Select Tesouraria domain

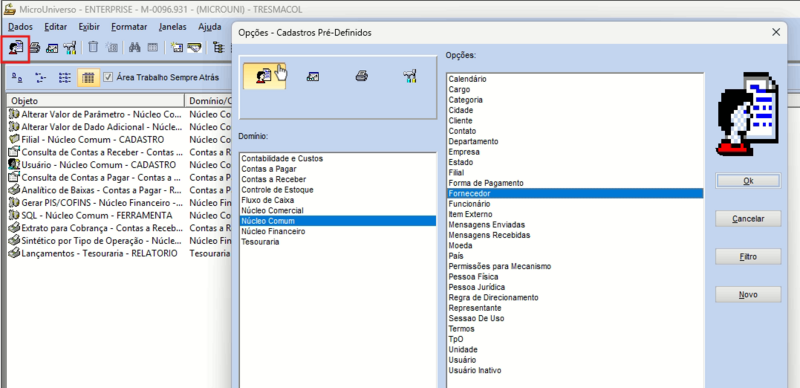pos(338,241)
